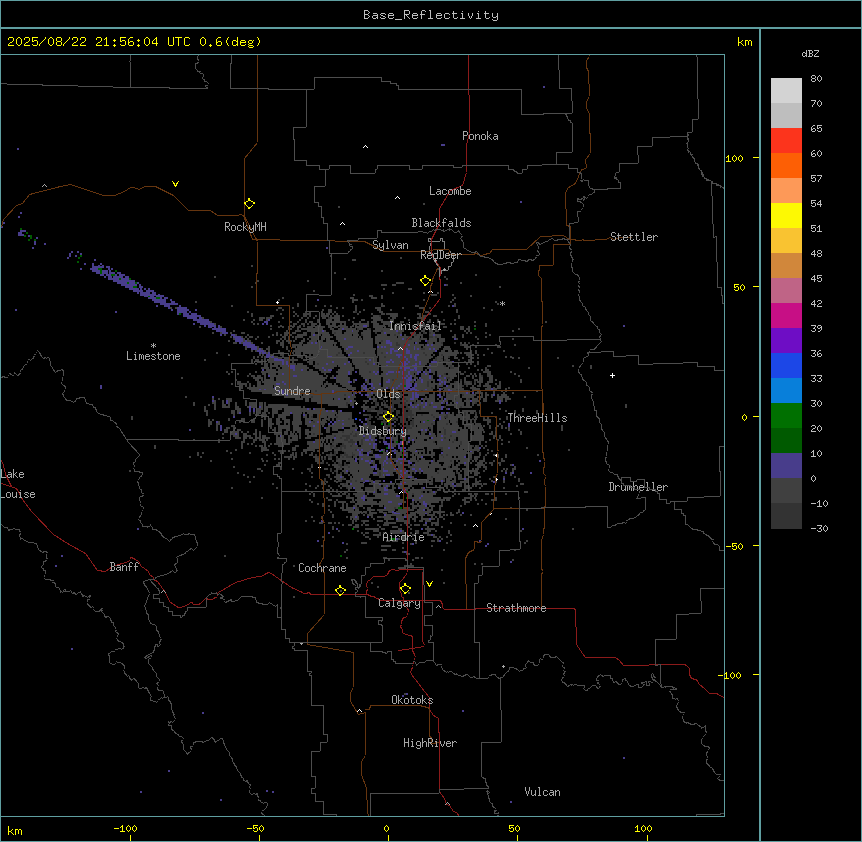Image resolution: width=862 pixels, height=842 pixels.
Task: Click the km unit label at bottom left
Action: coord(14,830)
